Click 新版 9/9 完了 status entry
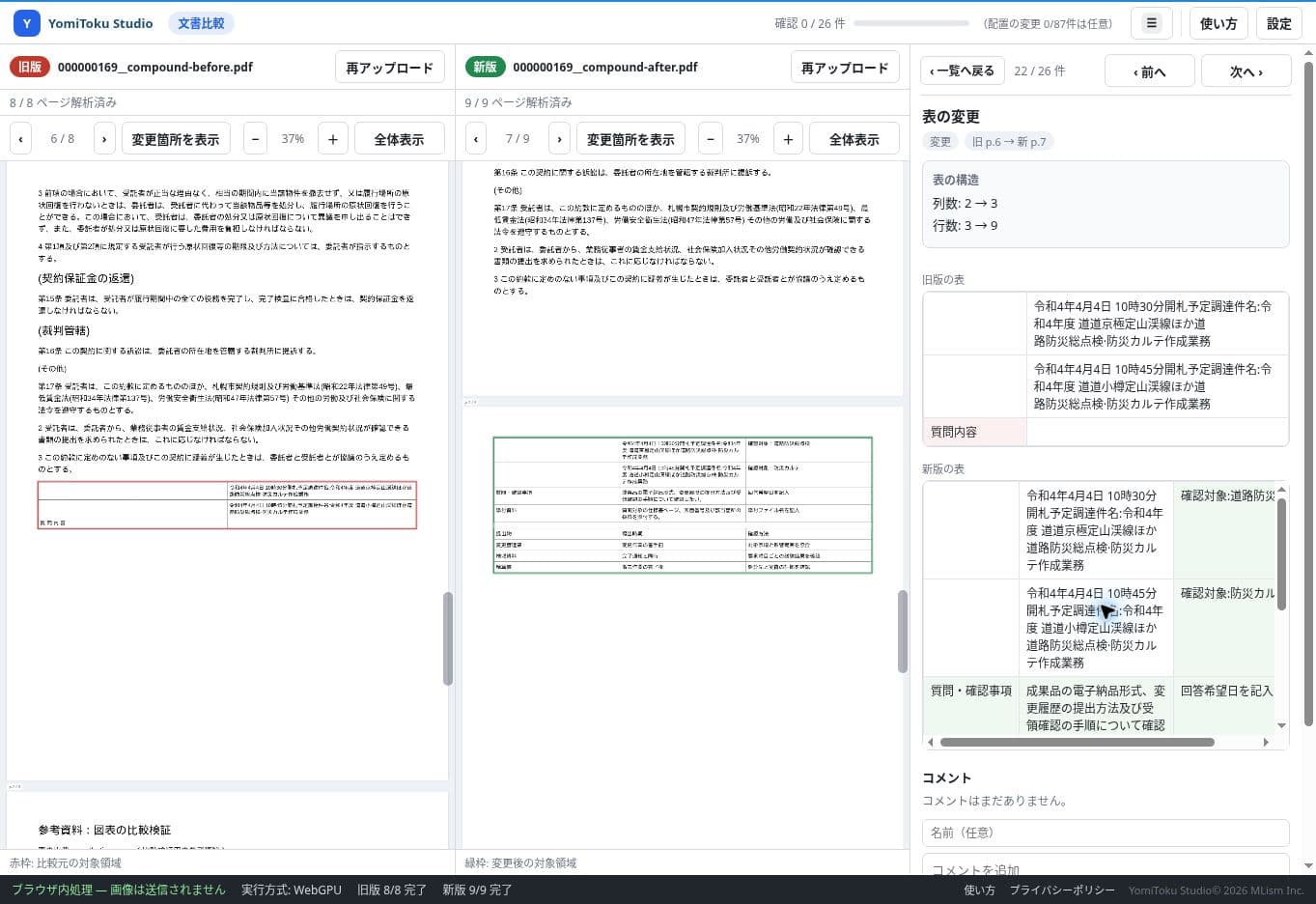The image size is (1316, 904). point(477,890)
